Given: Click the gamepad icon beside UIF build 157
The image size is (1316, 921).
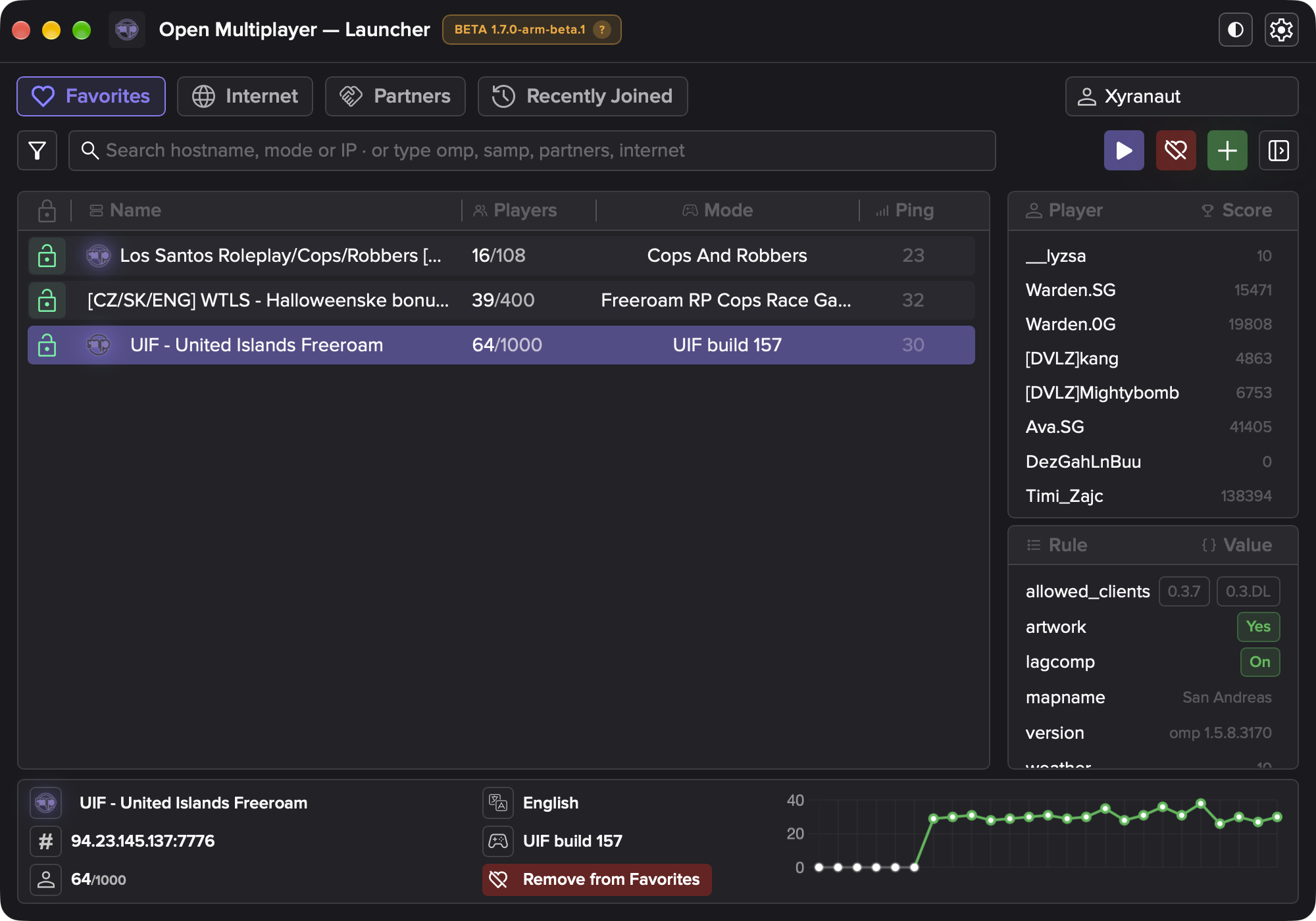Looking at the screenshot, I should tap(498, 841).
